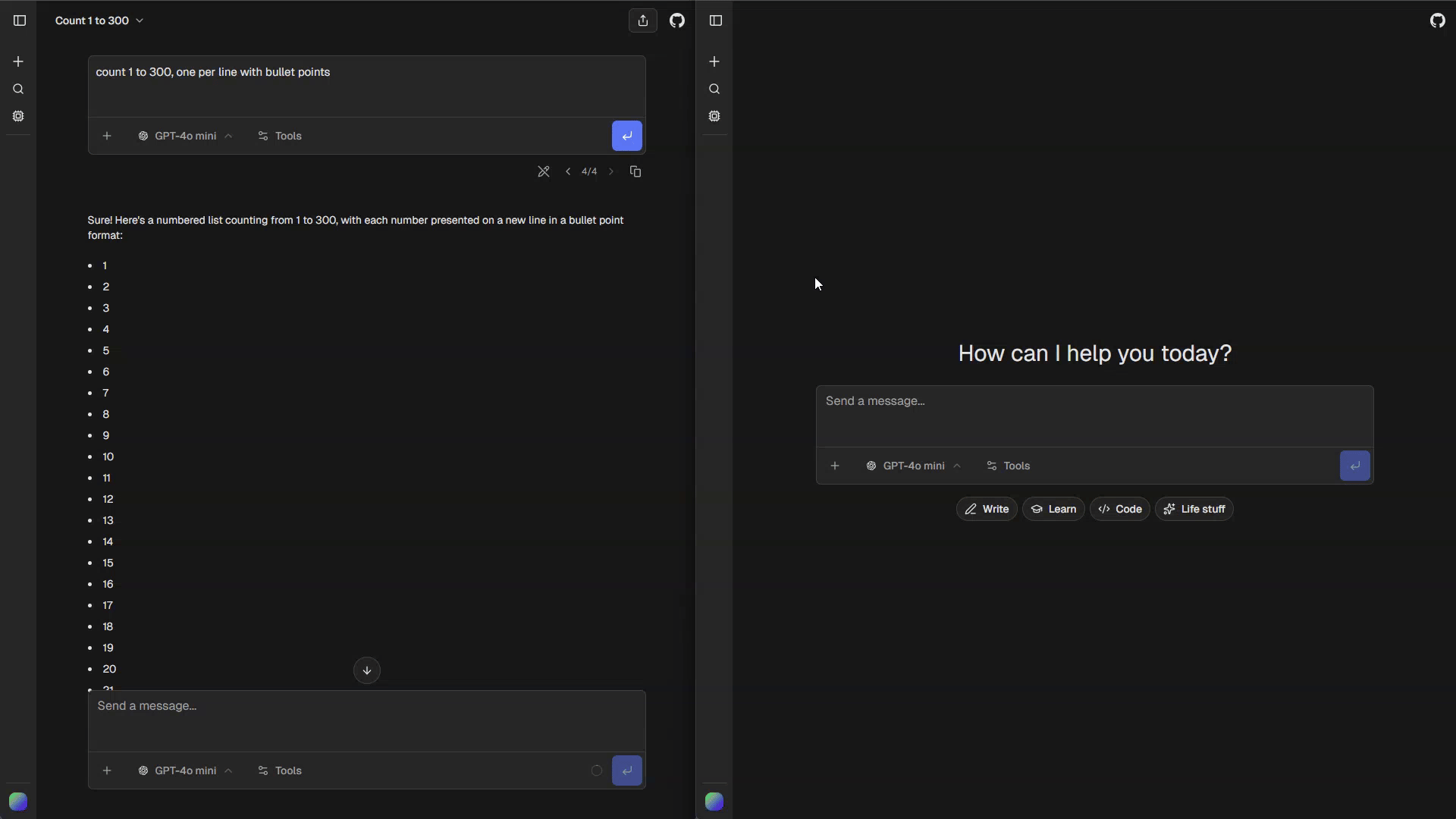Select the "Life stuff" suggestion chip

tap(1194, 509)
